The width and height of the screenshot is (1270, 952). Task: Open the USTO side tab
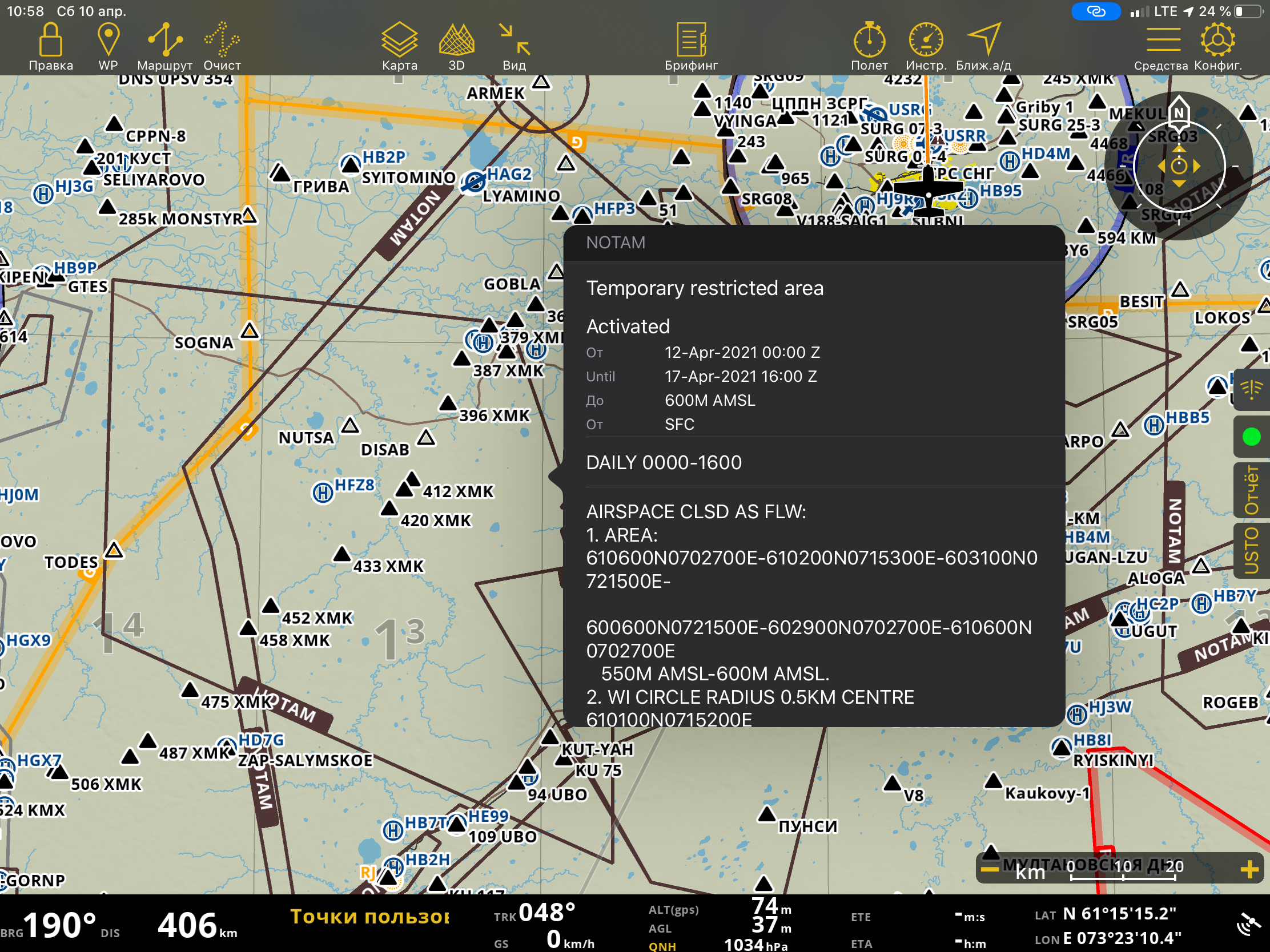pyautogui.click(x=1251, y=551)
